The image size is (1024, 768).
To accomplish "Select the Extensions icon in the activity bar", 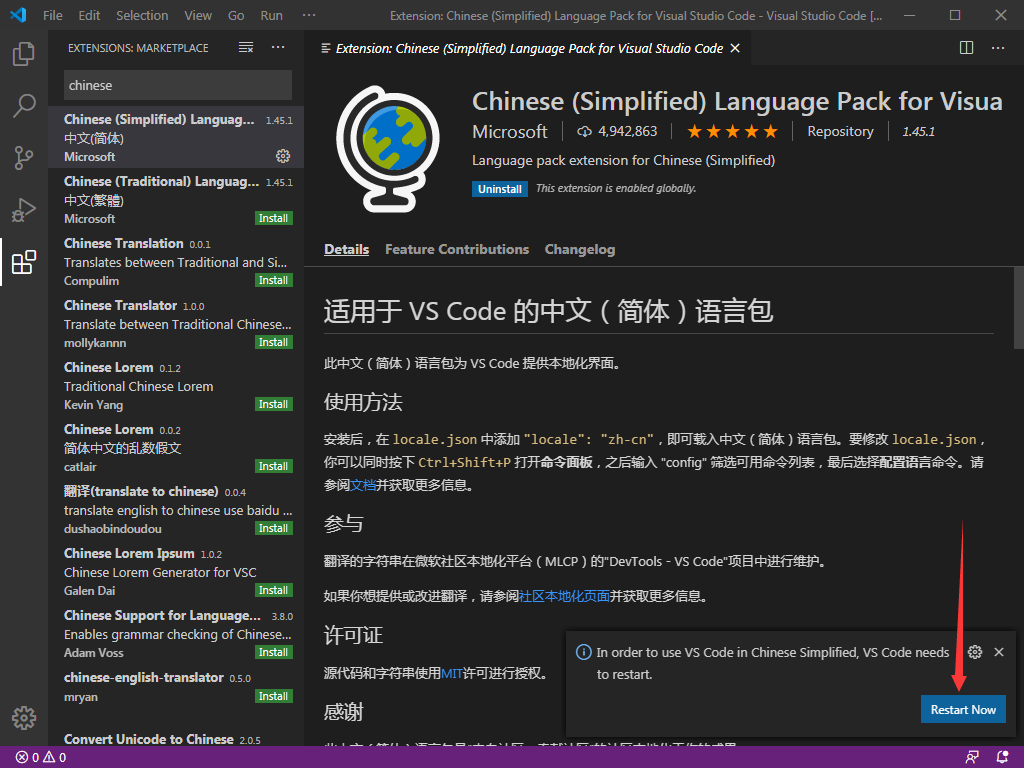I will [23, 262].
